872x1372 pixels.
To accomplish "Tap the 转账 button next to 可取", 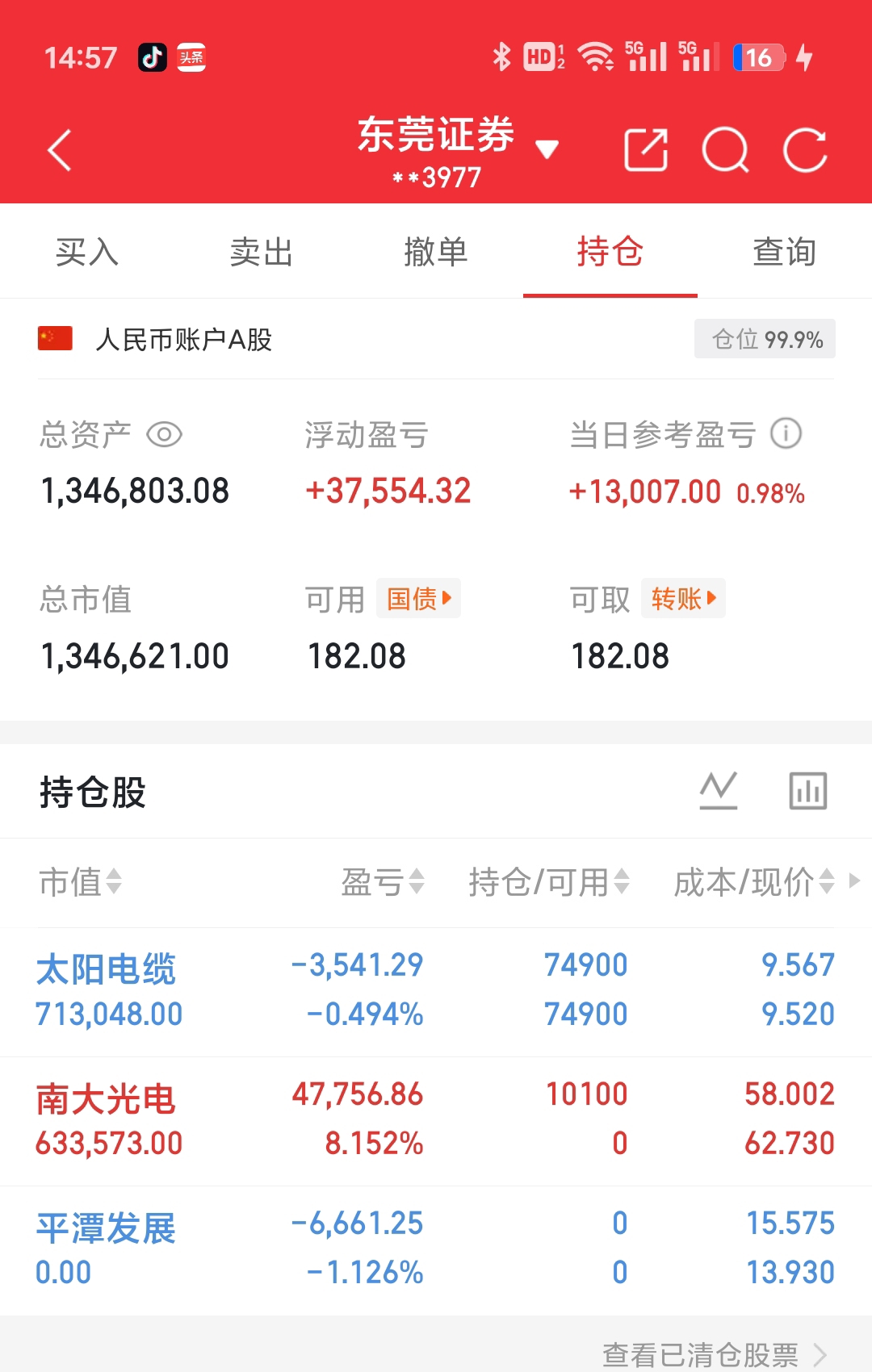I will click(x=683, y=598).
